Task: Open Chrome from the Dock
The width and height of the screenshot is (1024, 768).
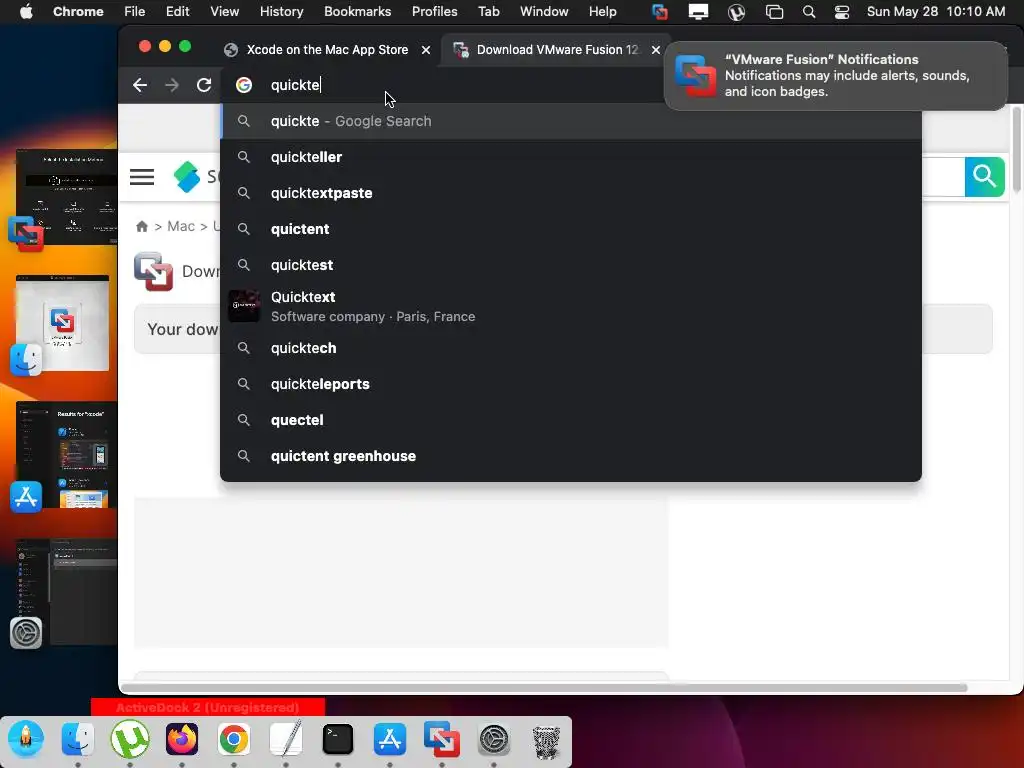Action: click(233, 739)
